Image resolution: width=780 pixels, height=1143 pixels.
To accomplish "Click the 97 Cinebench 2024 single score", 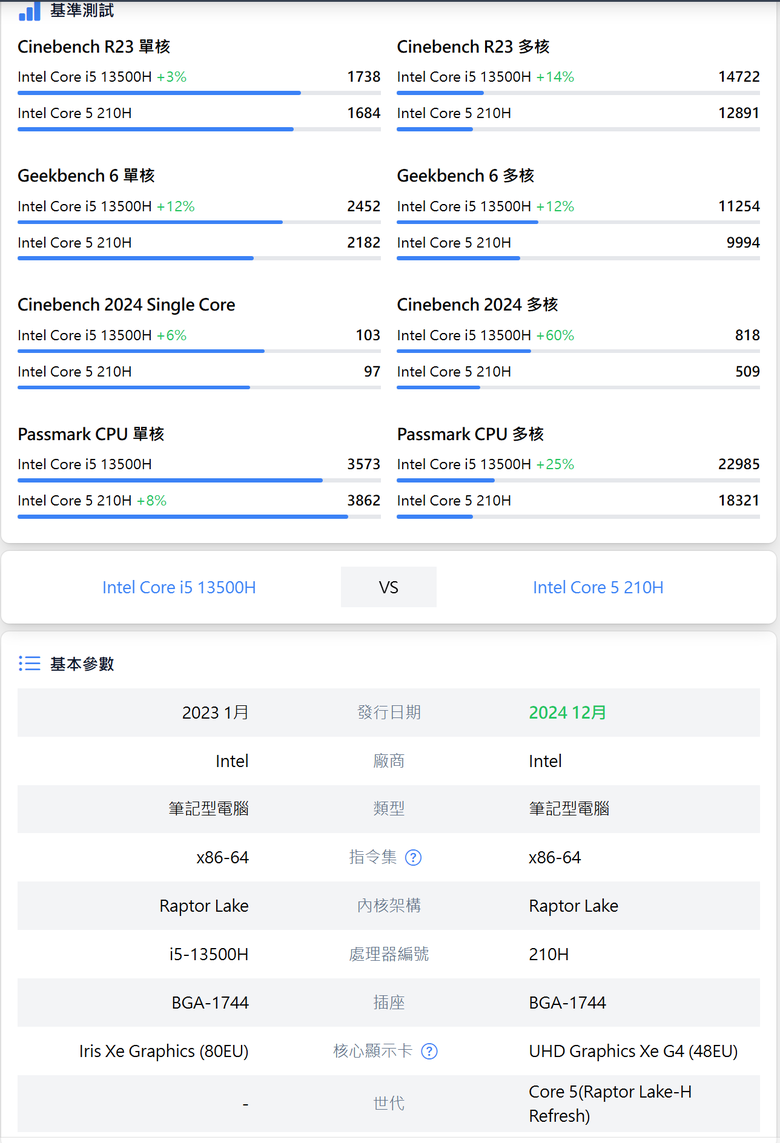I will pyautogui.click(x=373, y=372).
